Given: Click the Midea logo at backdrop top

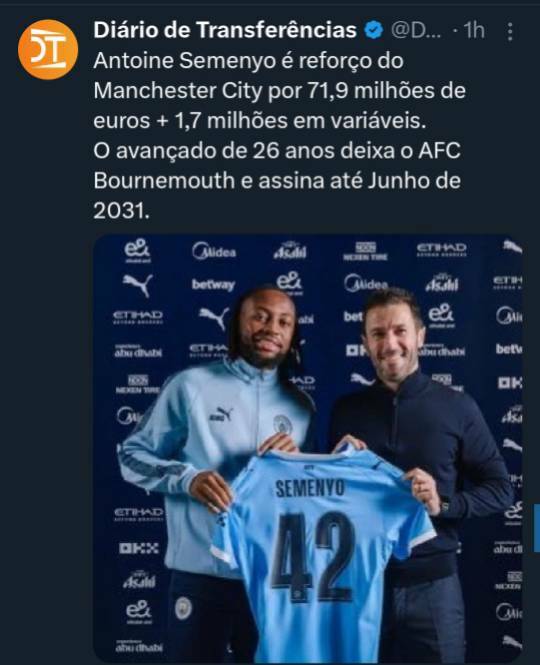Looking at the screenshot, I should [214, 251].
